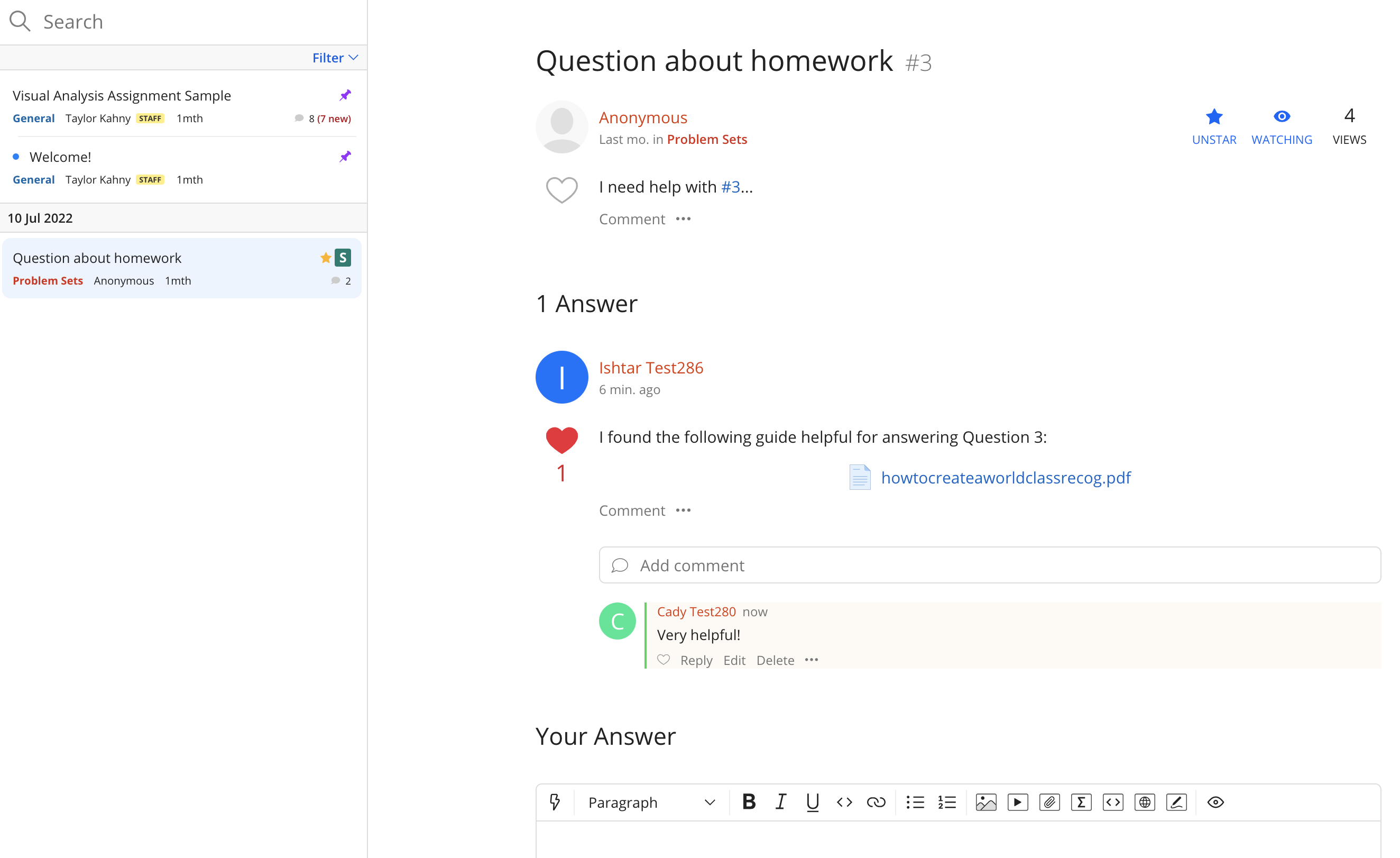Viewport: 1400px width, 858px height.
Task: Like the original question with heart
Action: coord(561,189)
